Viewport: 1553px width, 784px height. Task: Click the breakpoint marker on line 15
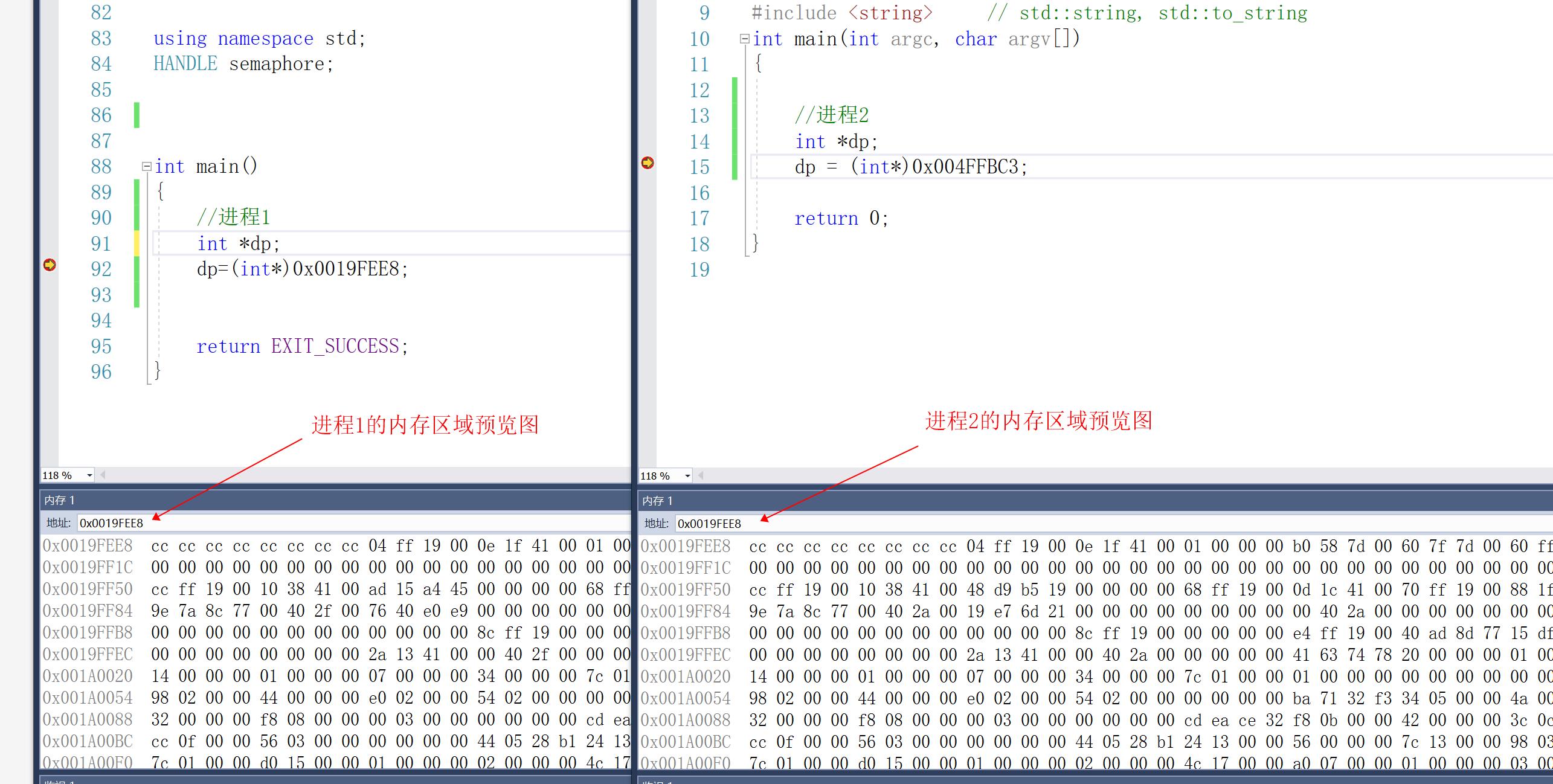[x=648, y=162]
